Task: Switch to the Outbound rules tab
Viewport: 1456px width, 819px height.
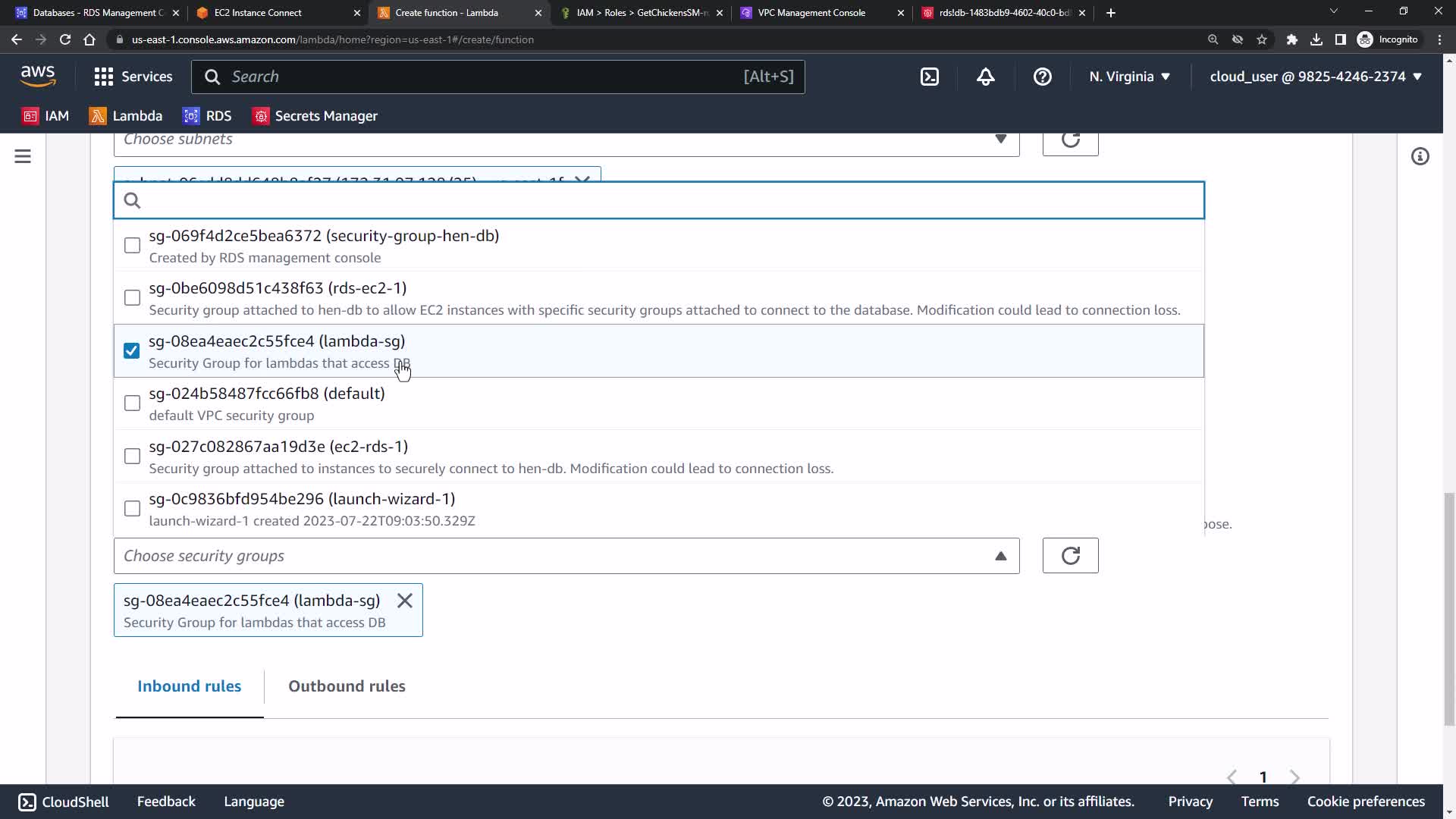Action: 347,686
